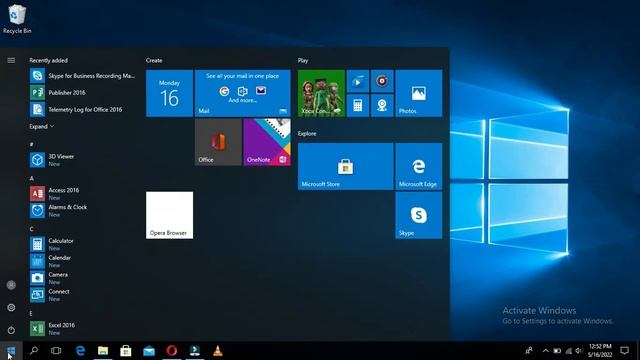Click the Start button on taskbar

[x=11, y=351]
